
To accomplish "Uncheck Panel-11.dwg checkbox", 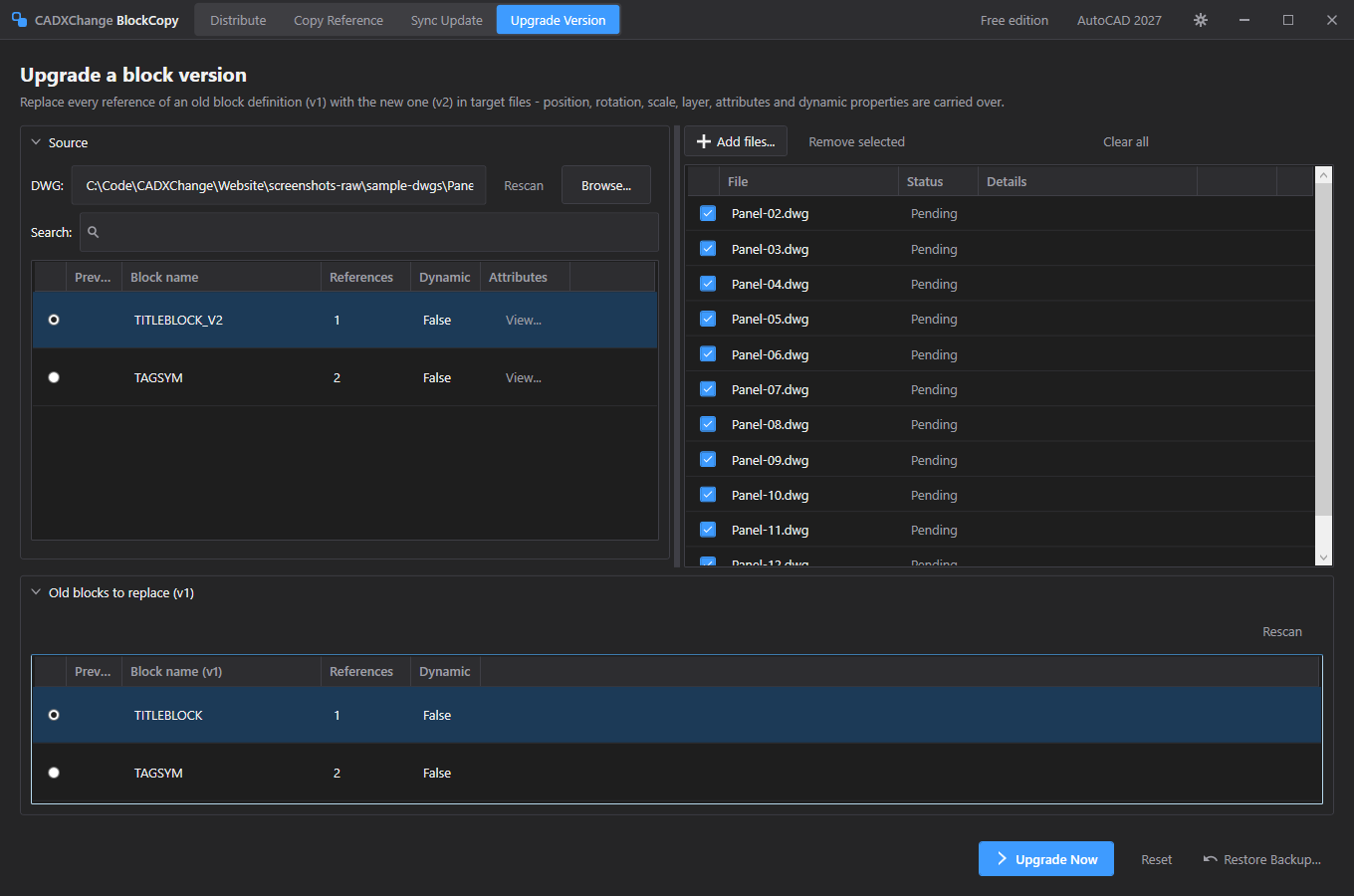I will [x=708, y=530].
